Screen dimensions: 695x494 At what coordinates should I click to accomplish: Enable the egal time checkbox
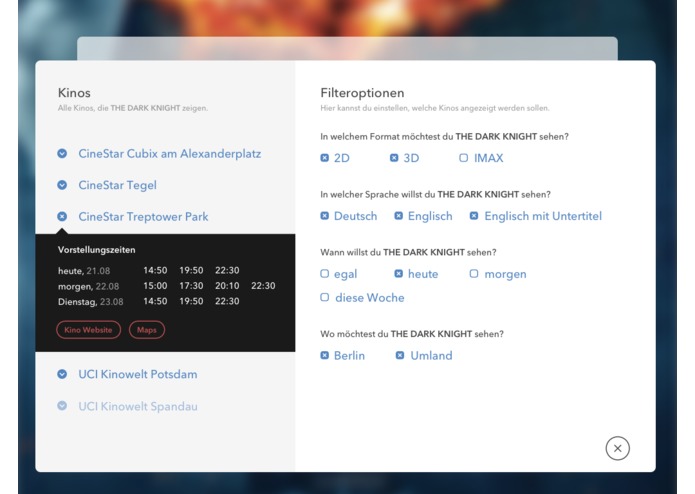pos(325,273)
